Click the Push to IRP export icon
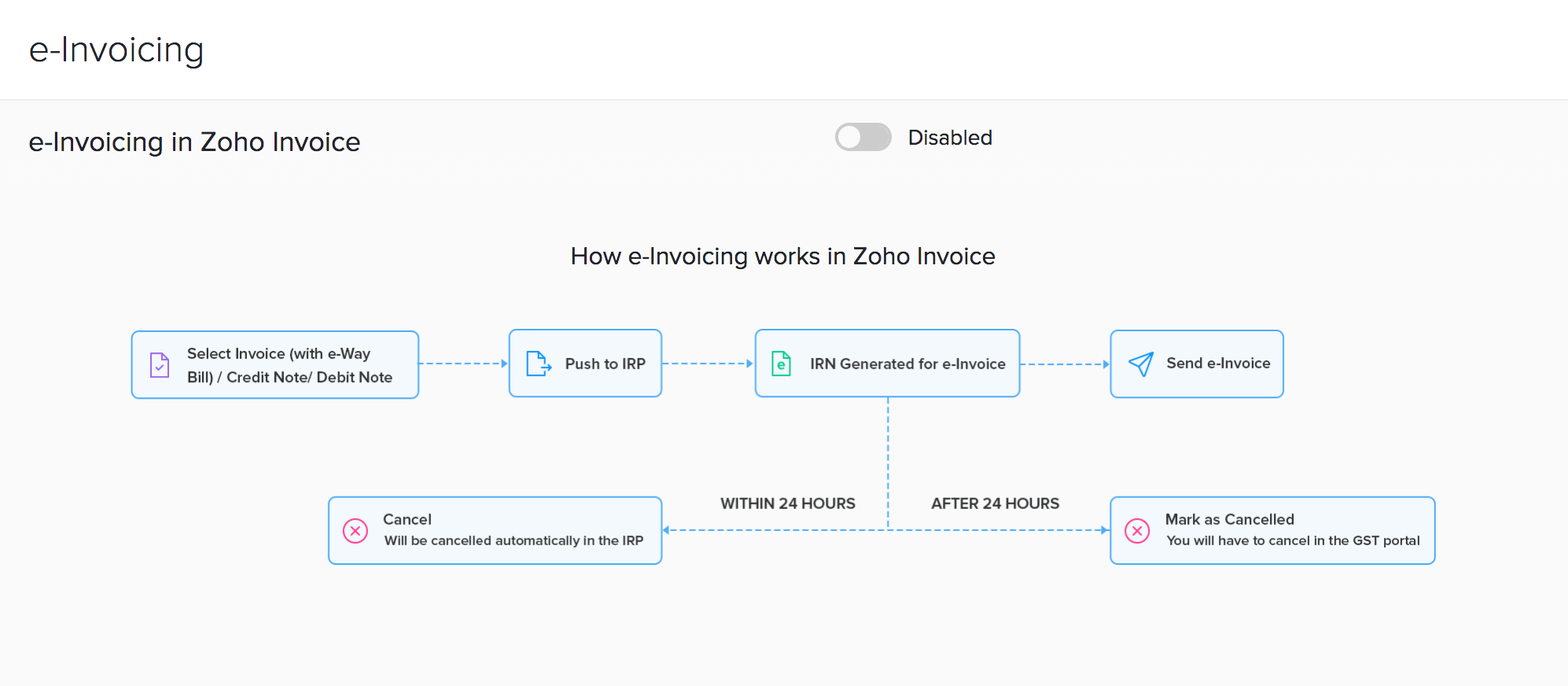1568x686 pixels. coord(539,363)
